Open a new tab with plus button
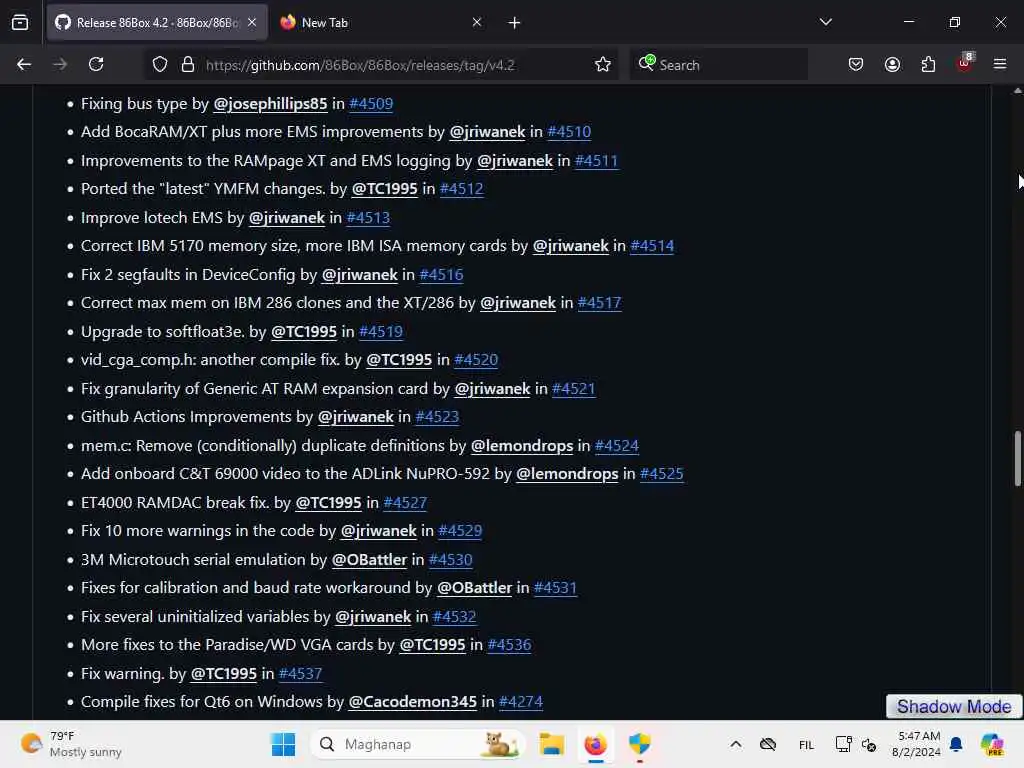Screen dimensions: 1024x768 [515, 23]
